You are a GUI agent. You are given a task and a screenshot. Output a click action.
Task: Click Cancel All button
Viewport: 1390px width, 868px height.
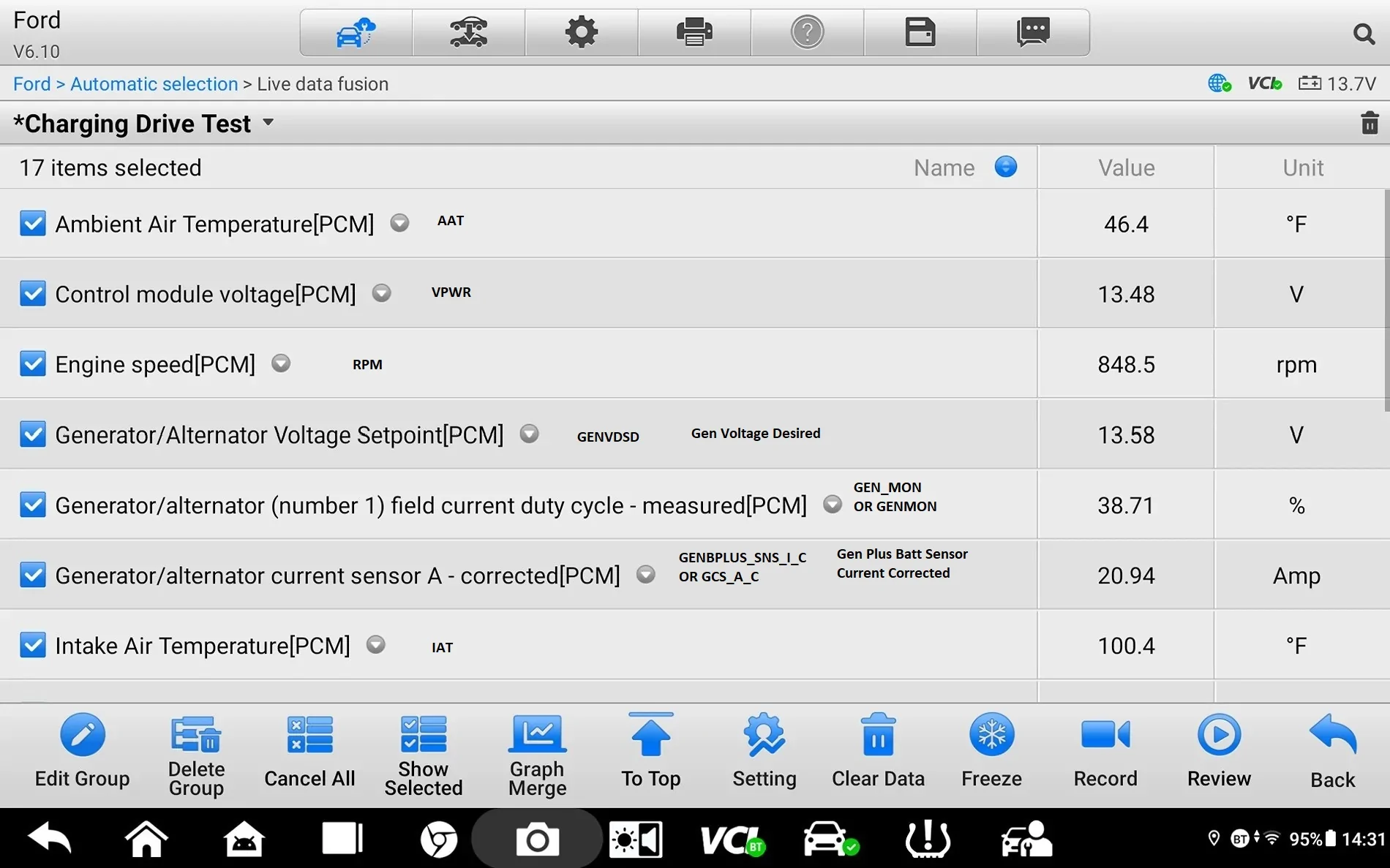coord(309,751)
